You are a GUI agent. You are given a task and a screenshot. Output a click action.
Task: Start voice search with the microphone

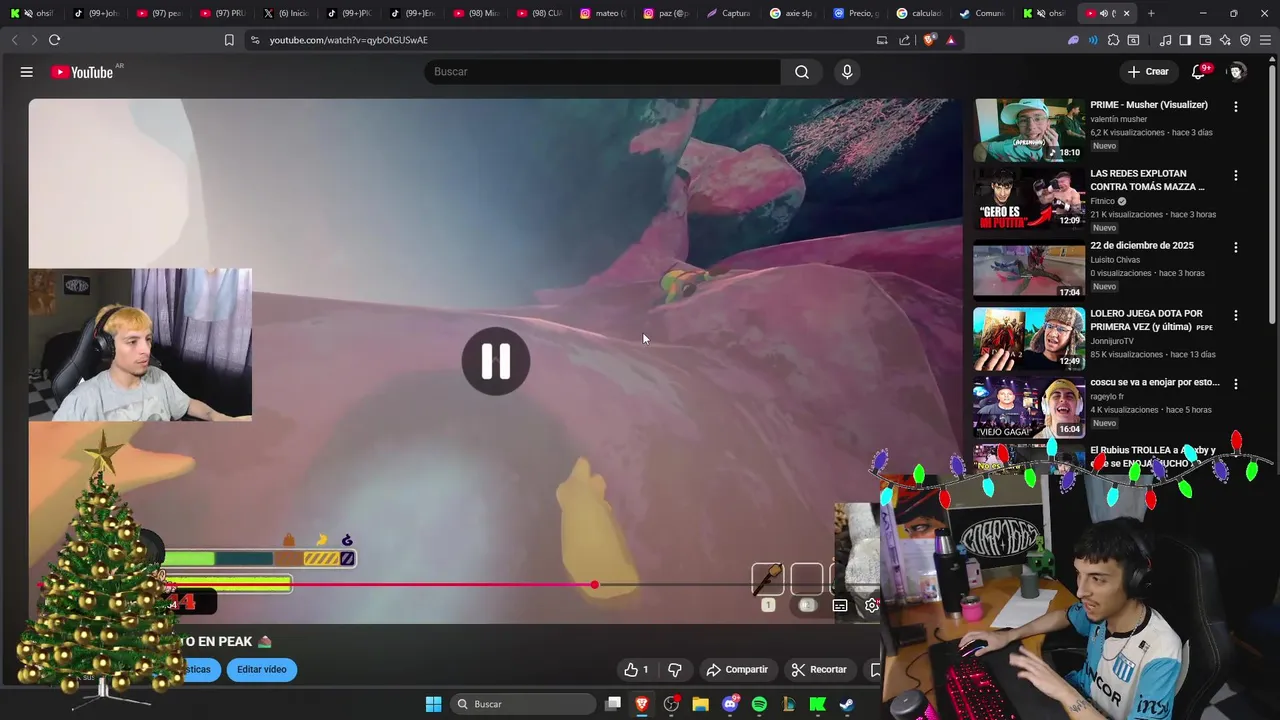[x=847, y=72]
